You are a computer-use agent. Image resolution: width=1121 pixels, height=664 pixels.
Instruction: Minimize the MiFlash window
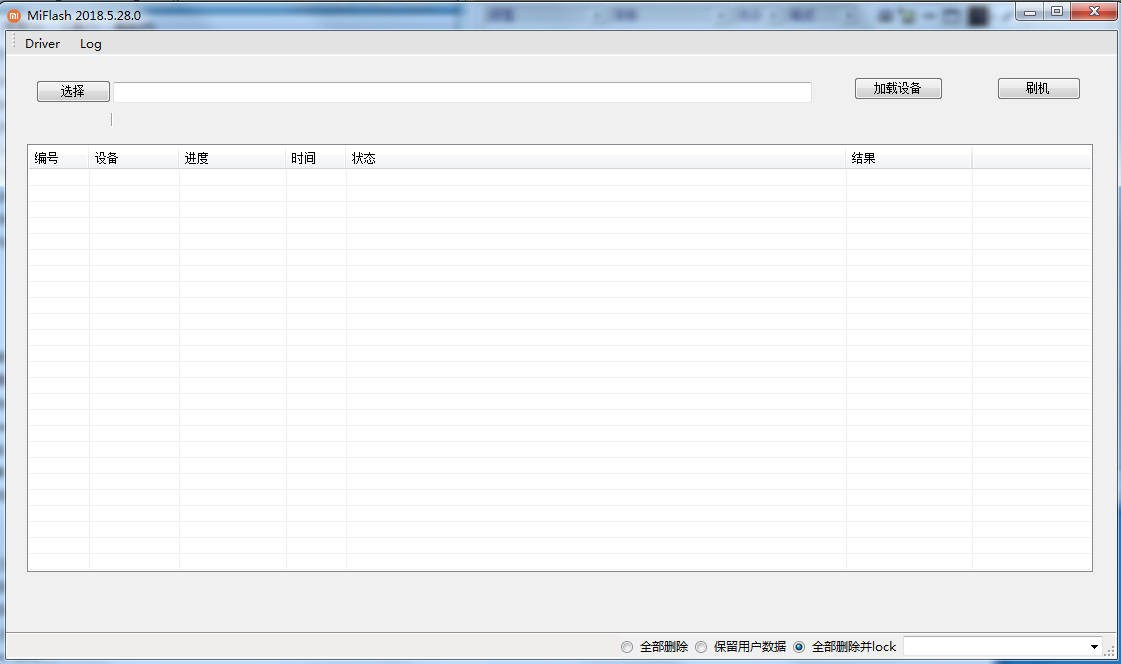click(x=1029, y=11)
